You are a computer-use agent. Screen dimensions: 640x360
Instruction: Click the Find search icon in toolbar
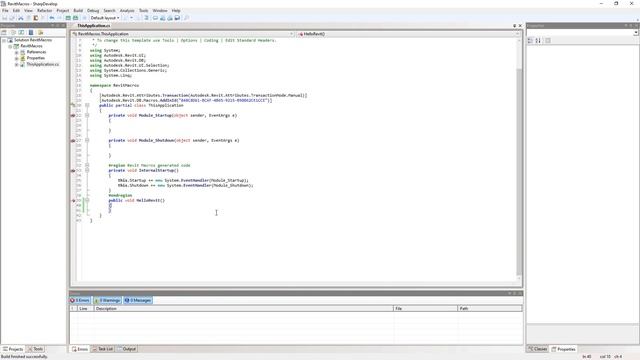coord(187,18)
